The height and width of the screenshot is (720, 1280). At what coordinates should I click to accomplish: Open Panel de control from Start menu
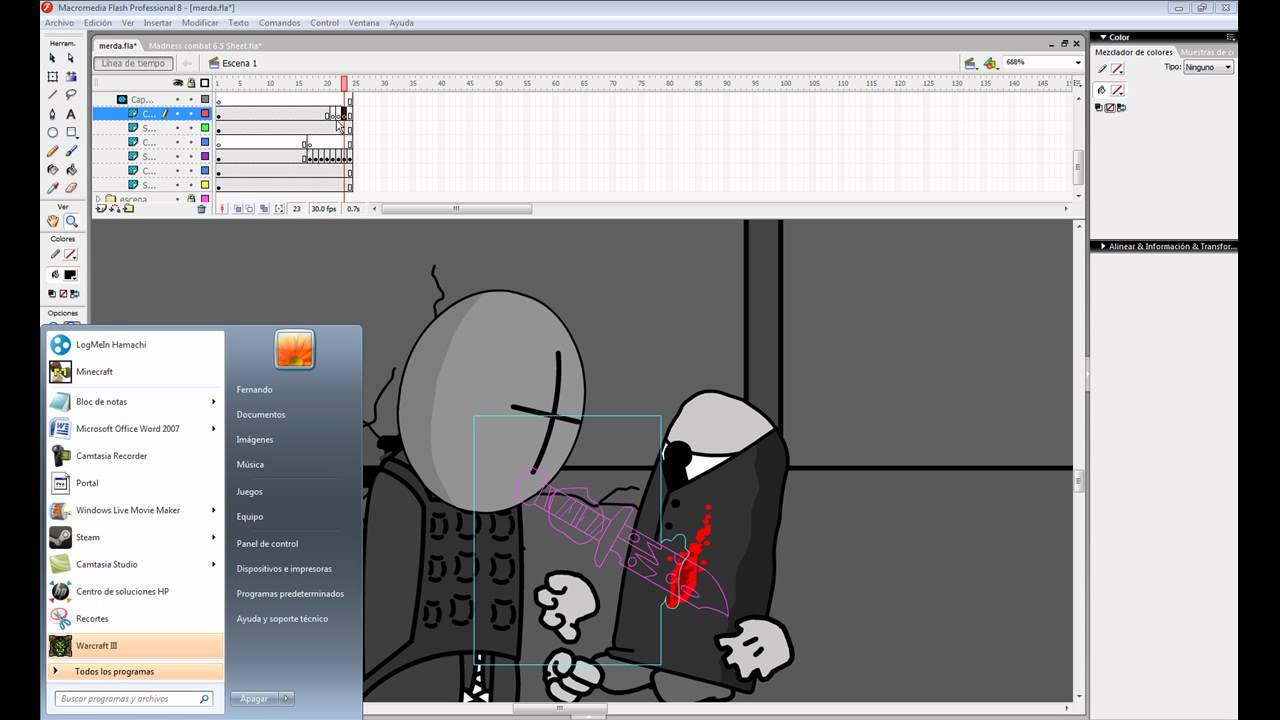tap(267, 544)
